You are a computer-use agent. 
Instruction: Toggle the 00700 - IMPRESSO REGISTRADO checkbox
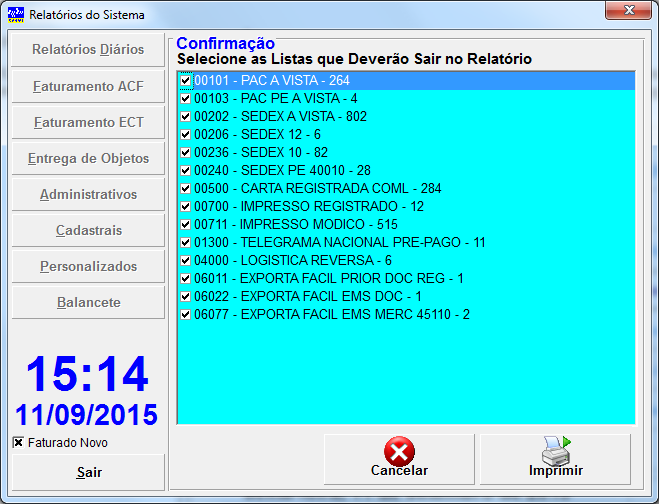[185, 206]
